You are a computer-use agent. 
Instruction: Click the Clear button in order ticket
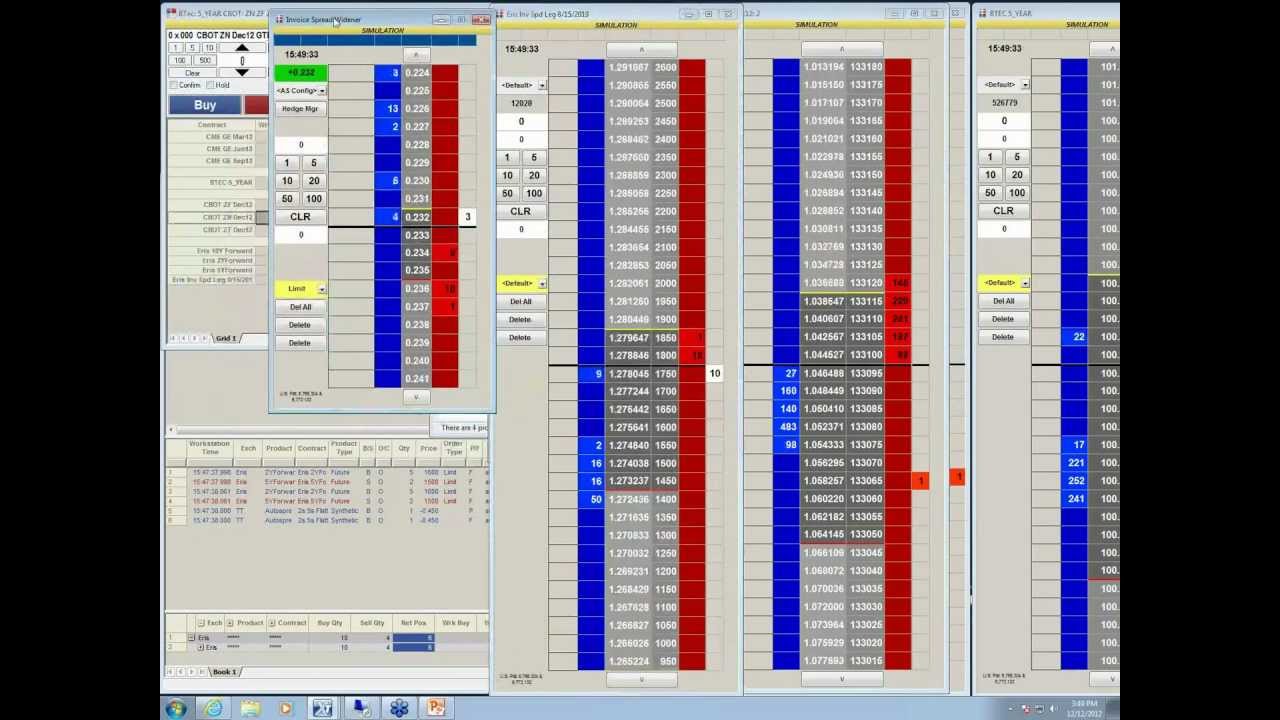click(x=192, y=73)
